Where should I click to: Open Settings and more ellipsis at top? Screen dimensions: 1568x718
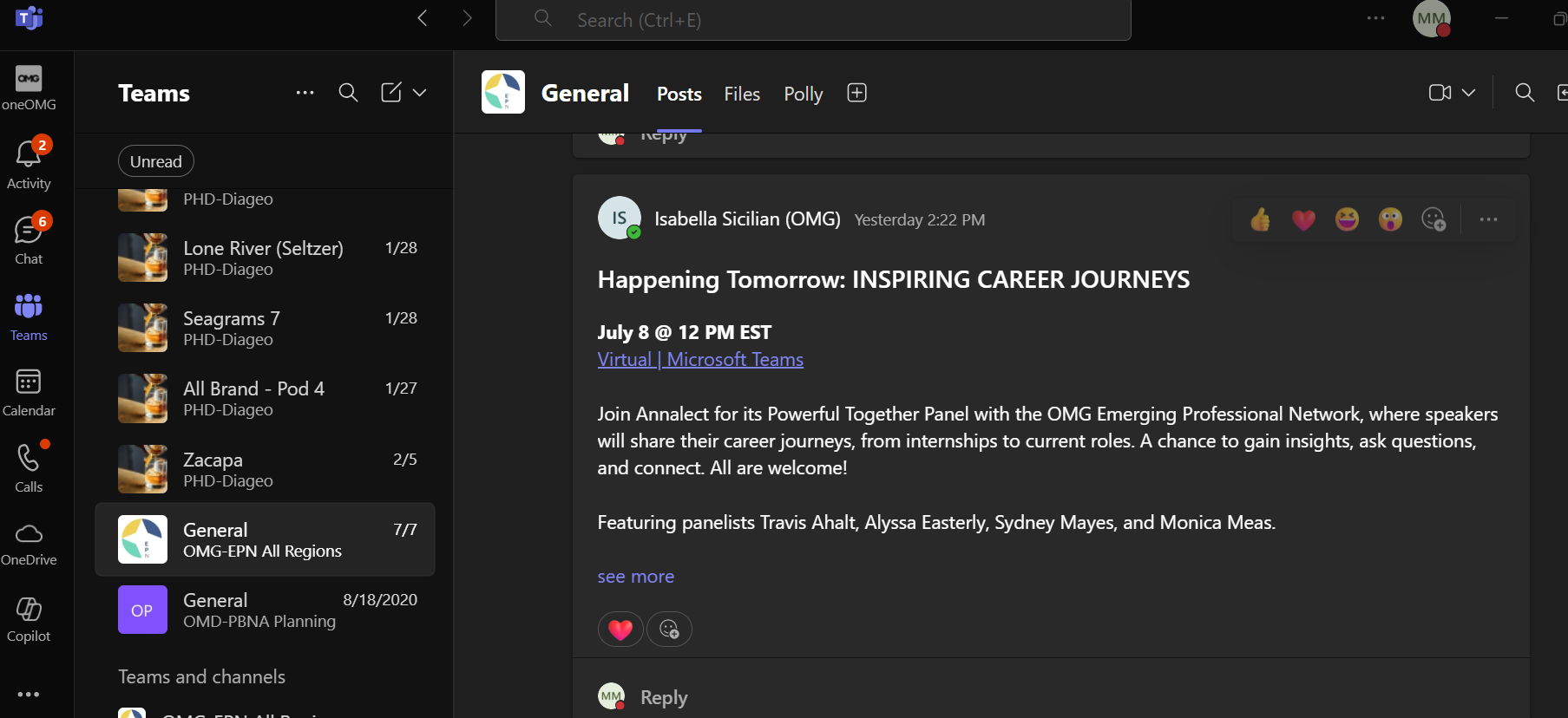[1376, 18]
